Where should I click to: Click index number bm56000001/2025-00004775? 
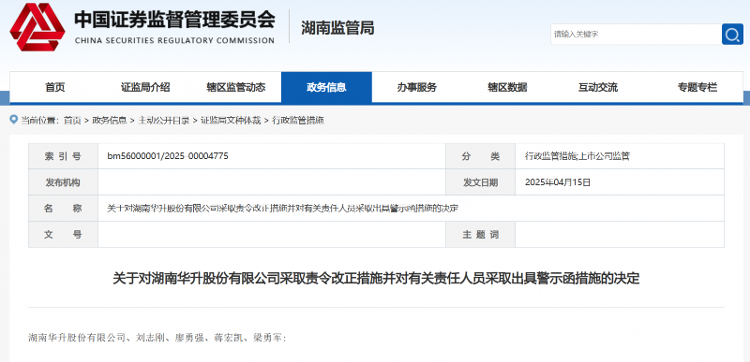(x=168, y=156)
